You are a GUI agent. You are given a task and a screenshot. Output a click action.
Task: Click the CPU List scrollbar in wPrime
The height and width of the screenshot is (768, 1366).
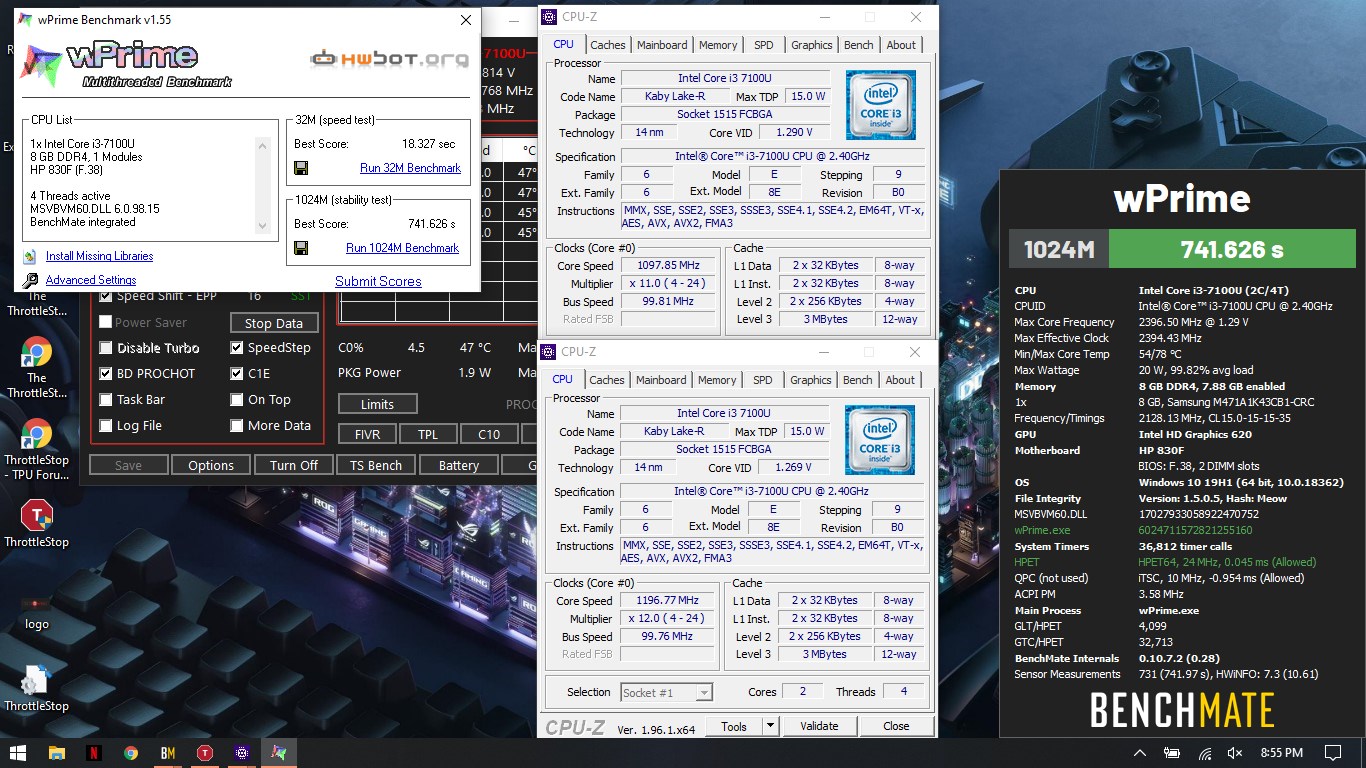[x=263, y=187]
